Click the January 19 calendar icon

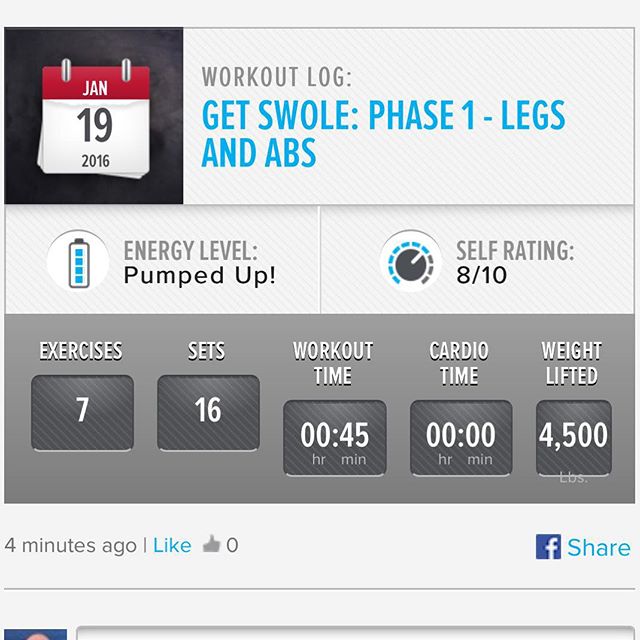(x=94, y=118)
